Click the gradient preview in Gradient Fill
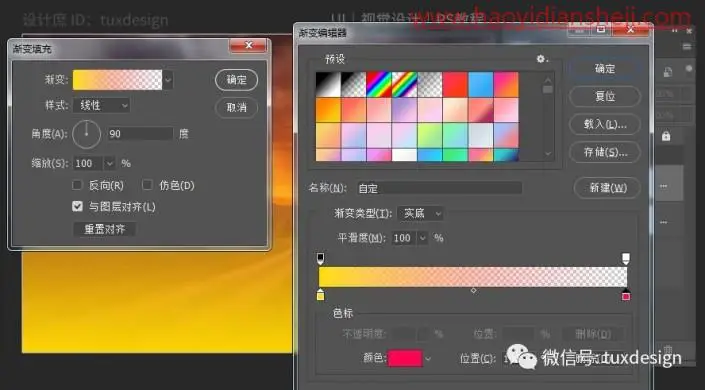This screenshot has height=390, width=705. [117, 80]
